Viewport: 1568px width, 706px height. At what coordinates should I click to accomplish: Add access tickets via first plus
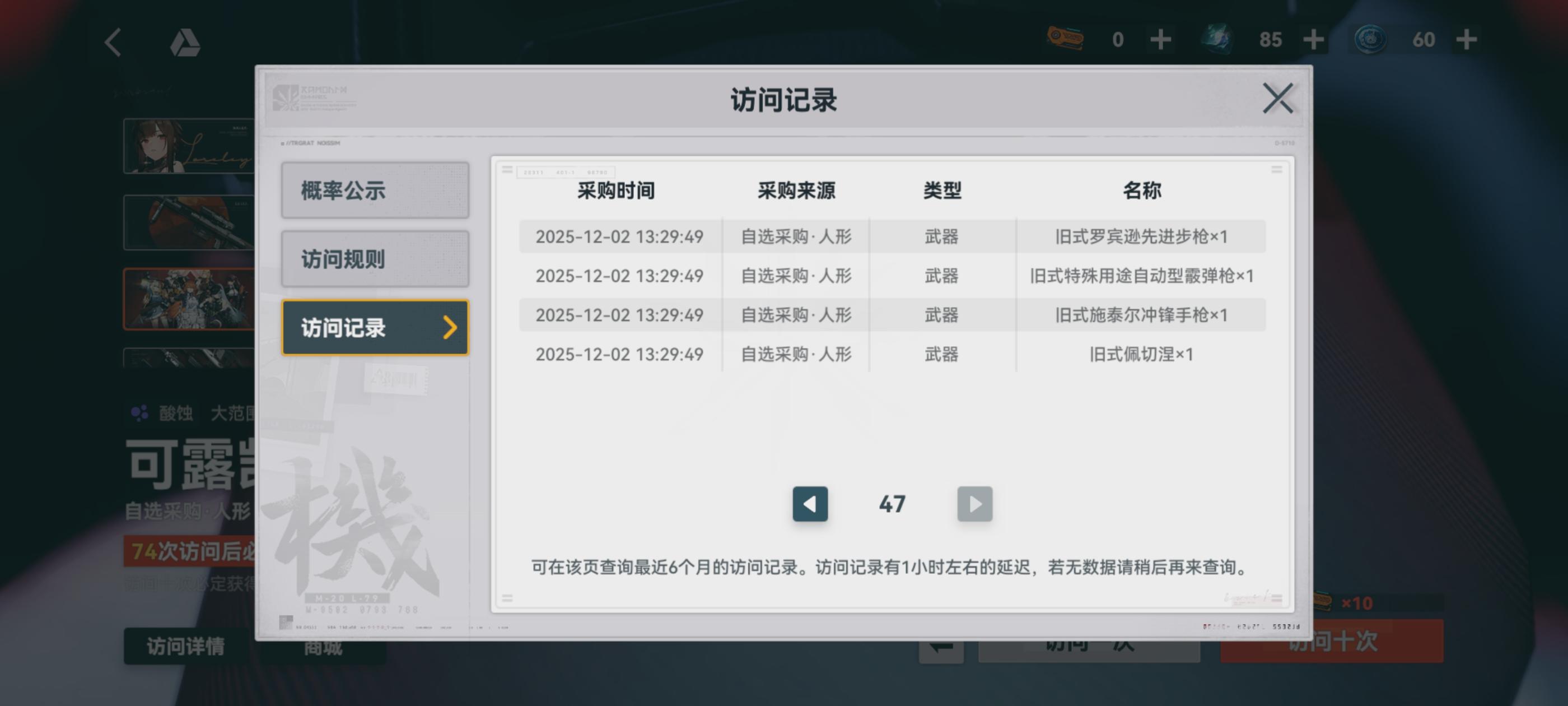[x=1160, y=40]
